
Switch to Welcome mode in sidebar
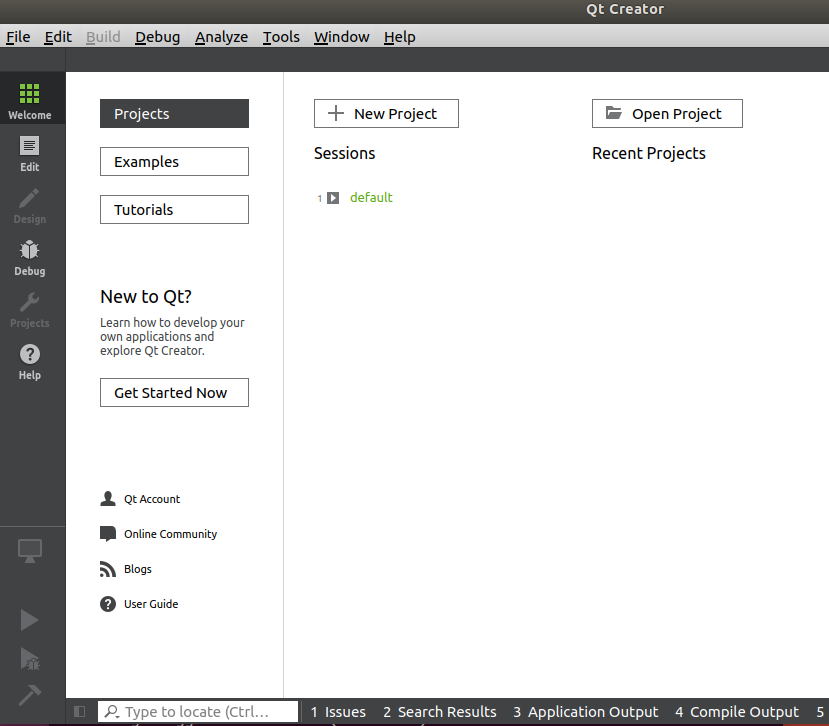30,100
